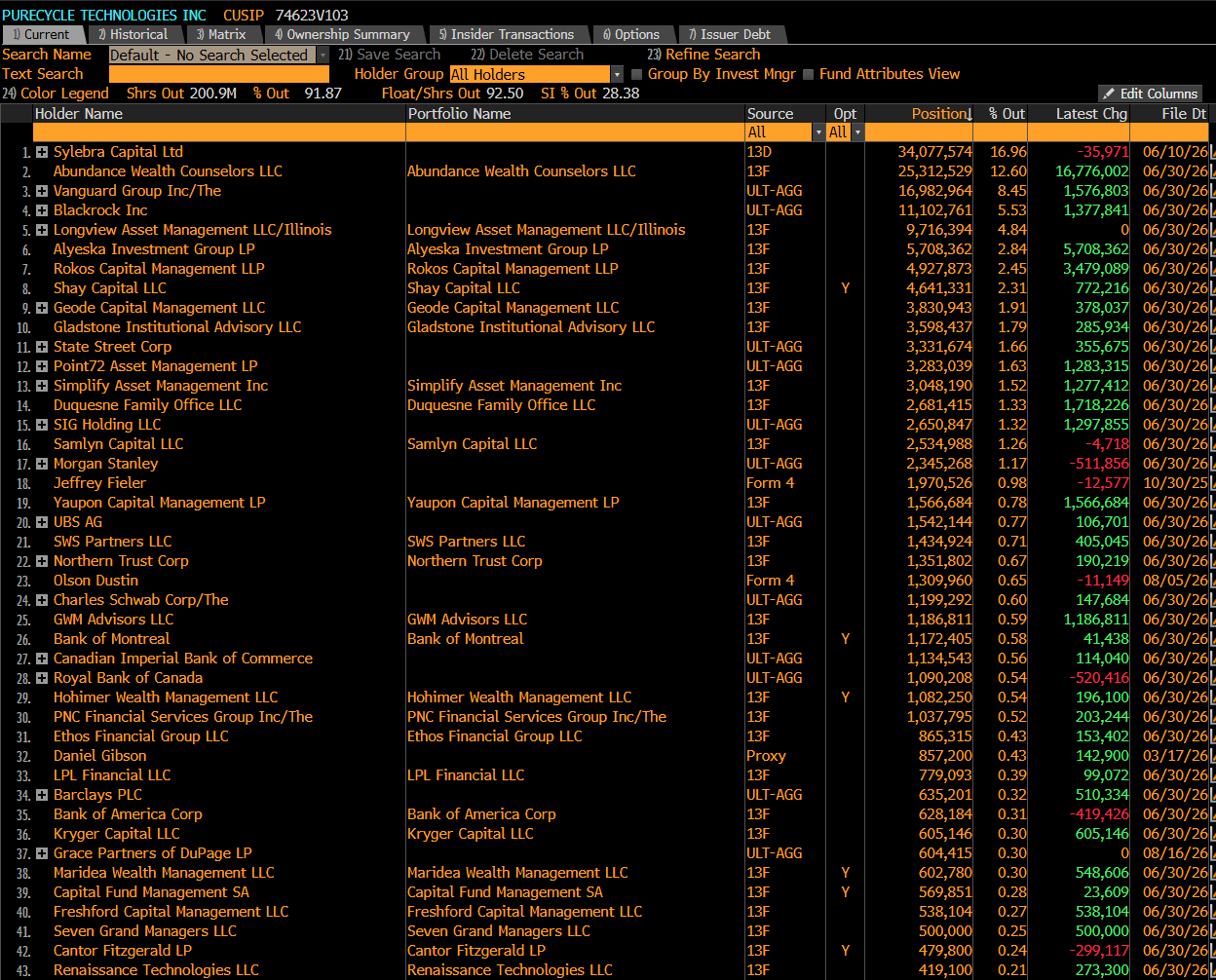Click the 34,077,574 position value
This screenshot has width=1216, height=980.
(935, 152)
